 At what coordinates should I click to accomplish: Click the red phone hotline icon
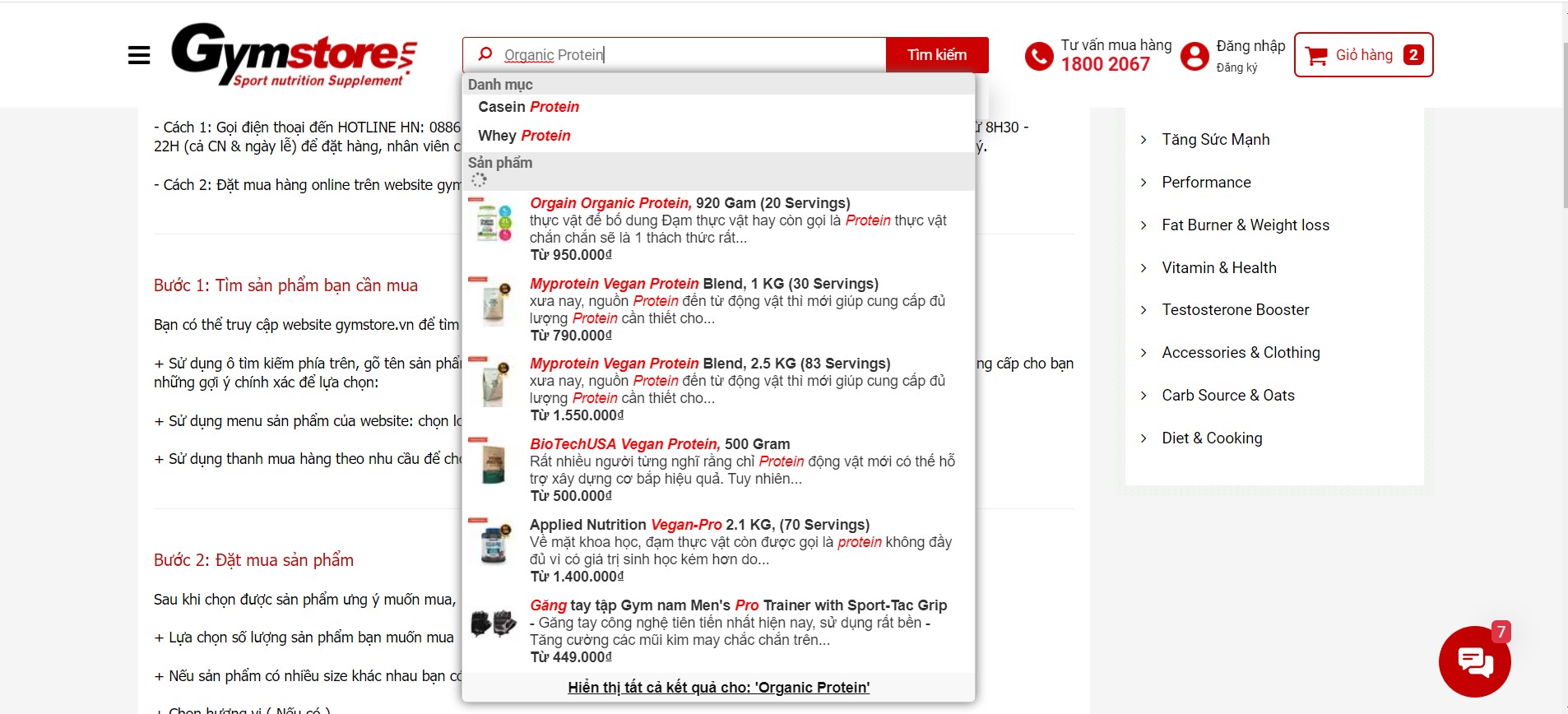point(1039,56)
